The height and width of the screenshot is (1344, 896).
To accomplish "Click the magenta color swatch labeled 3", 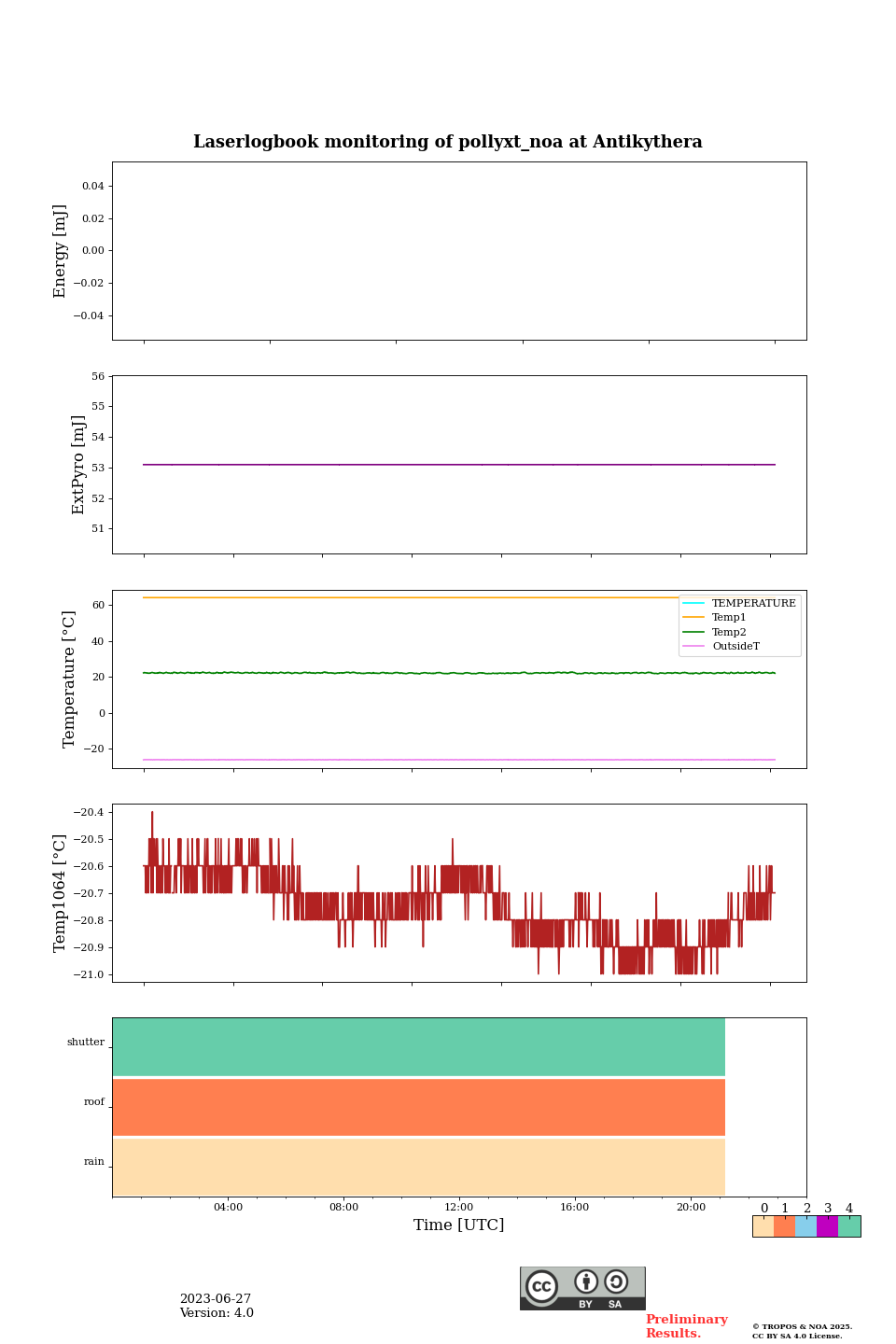I will pyautogui.click(x=827, y=1226).
